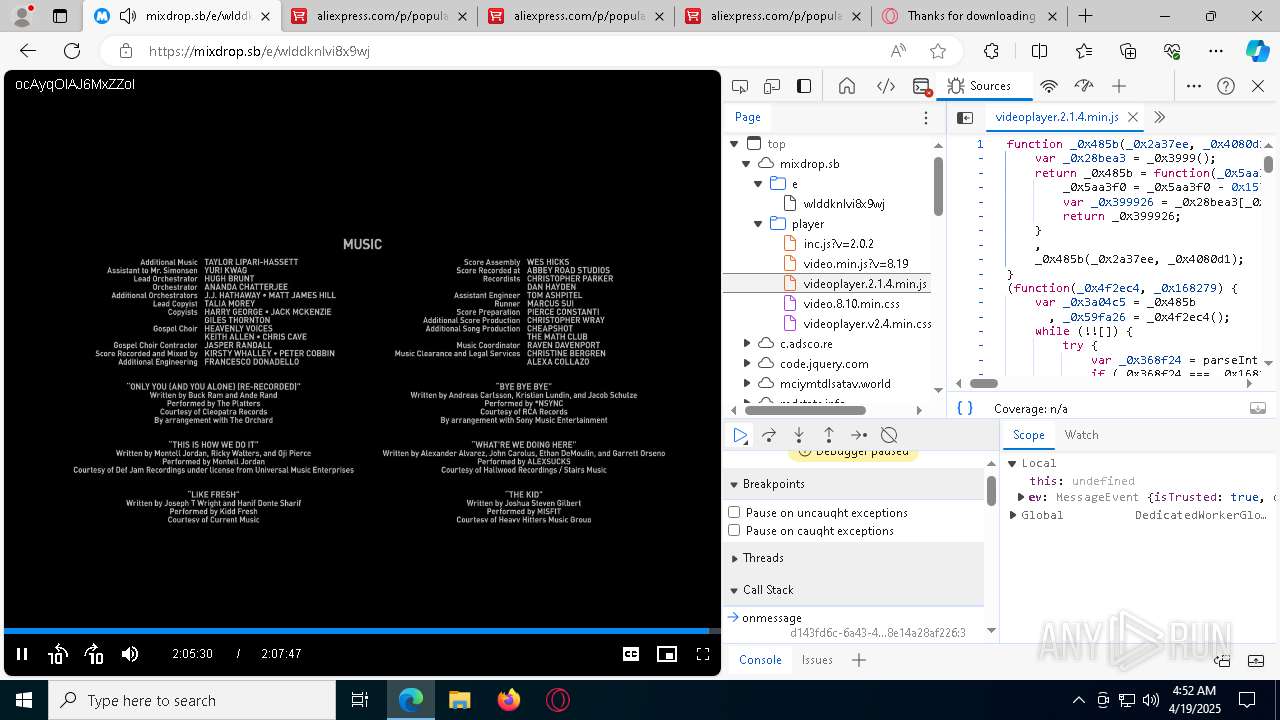This screenshot has width=1280, height=720.
Task: Resume script execution
Action: (x=740, y=435)
